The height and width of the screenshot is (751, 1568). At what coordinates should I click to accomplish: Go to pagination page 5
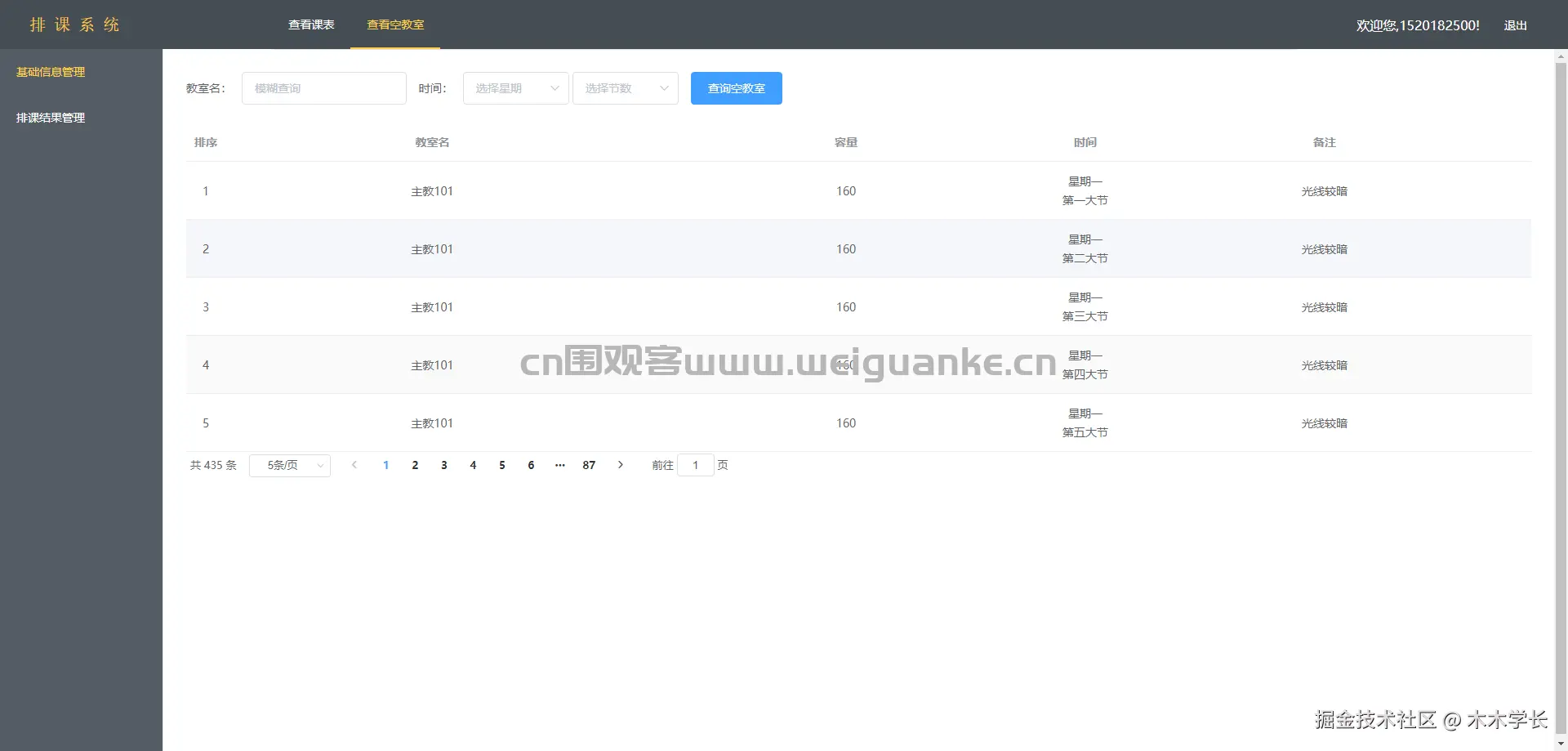tap(502, 465)
